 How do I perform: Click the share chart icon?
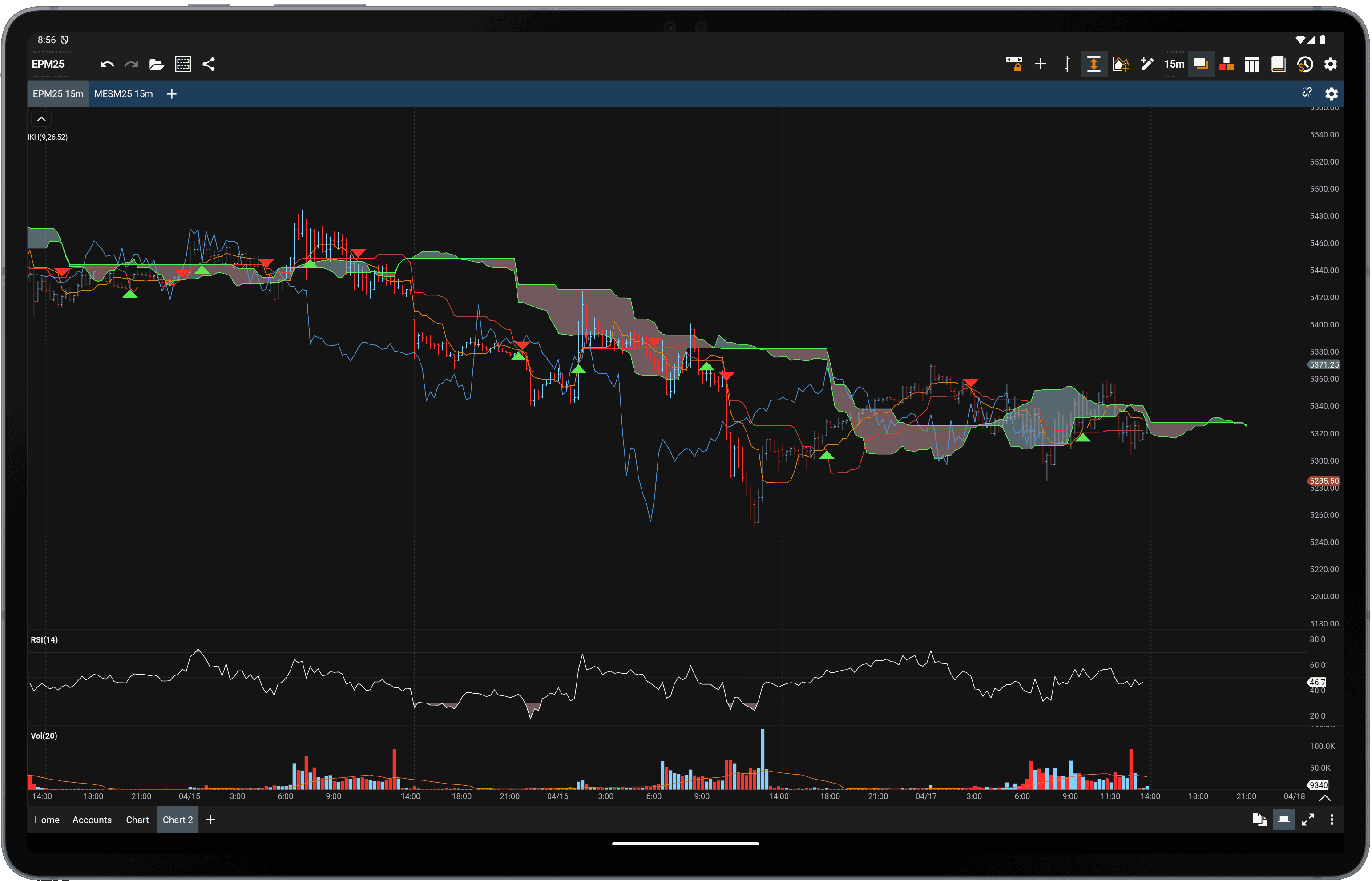tap(209, 64)
